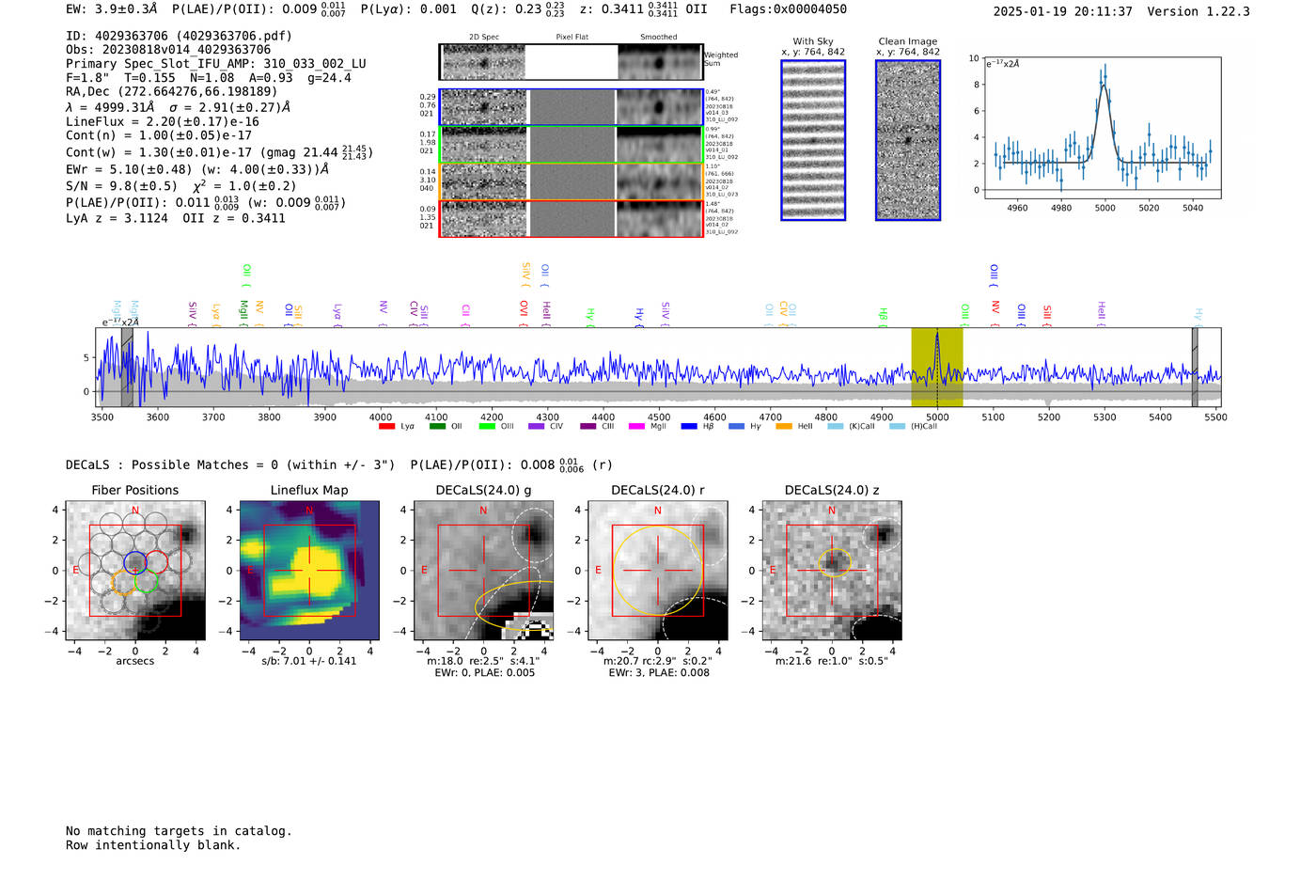1316x896 pixels.
Task: Click the blue Hβ legend swatch
Action: [689, 427]
